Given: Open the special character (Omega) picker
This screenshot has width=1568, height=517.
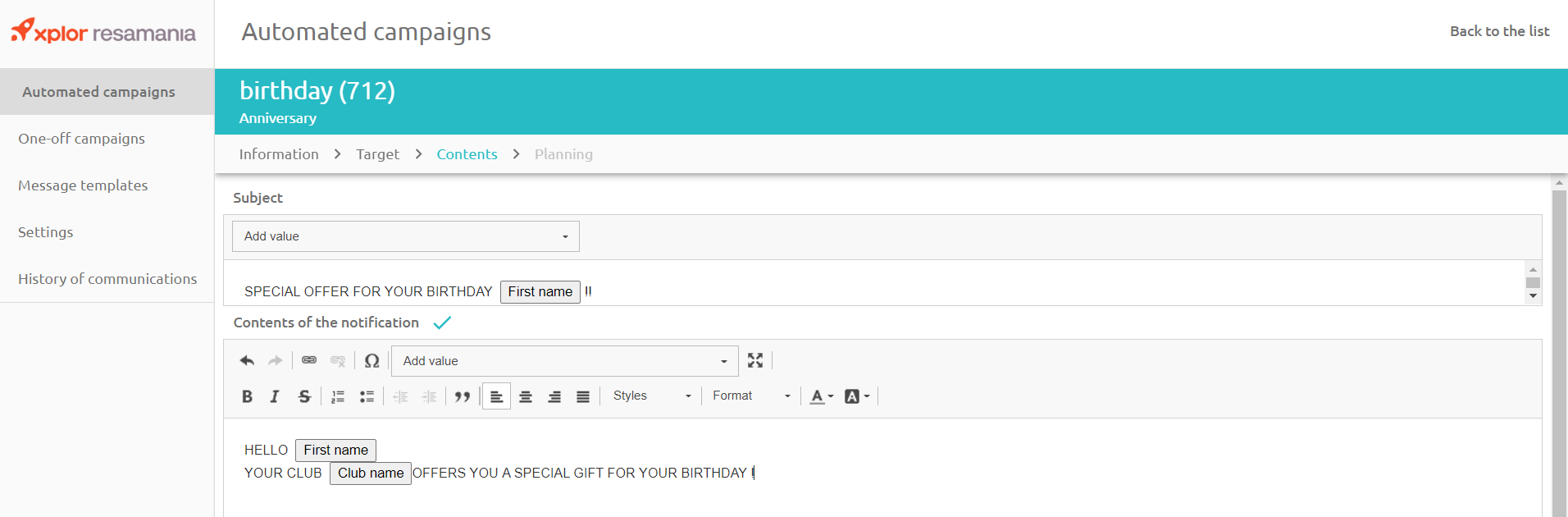Looking at the screenshot, I should 371,361.
